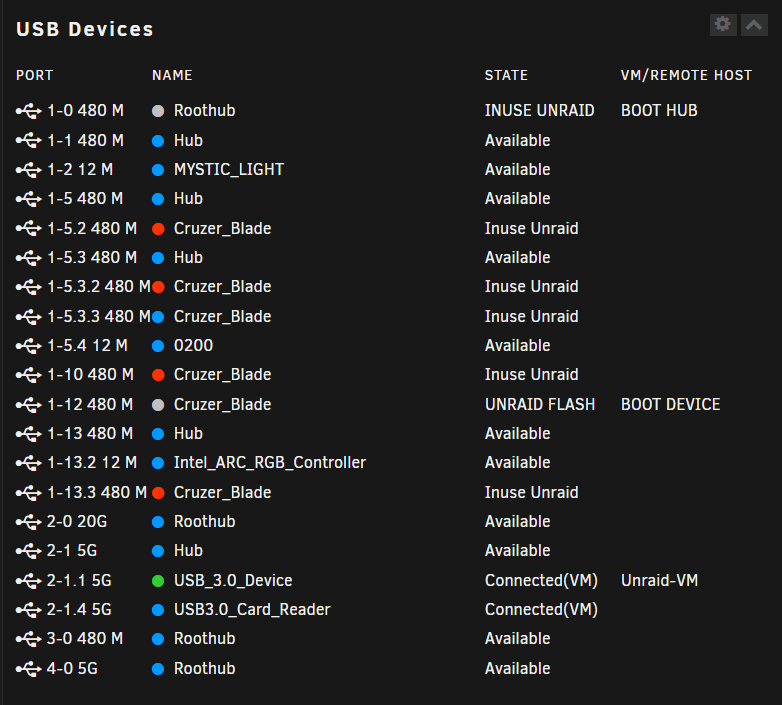Click the VM/REMOTE HOST column header
The width and height of the screenshot is (782, 705).
tap(686, 75)
